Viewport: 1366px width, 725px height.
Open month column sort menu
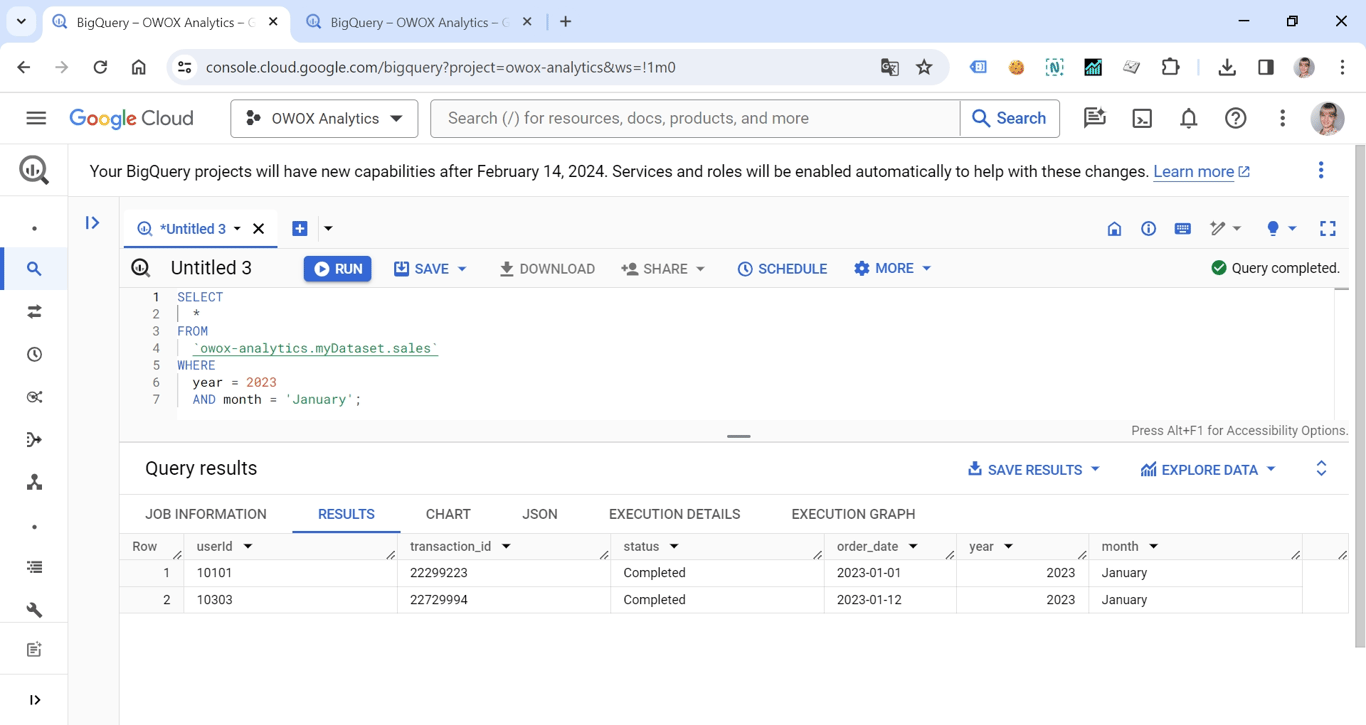(x=1153, y=547)
